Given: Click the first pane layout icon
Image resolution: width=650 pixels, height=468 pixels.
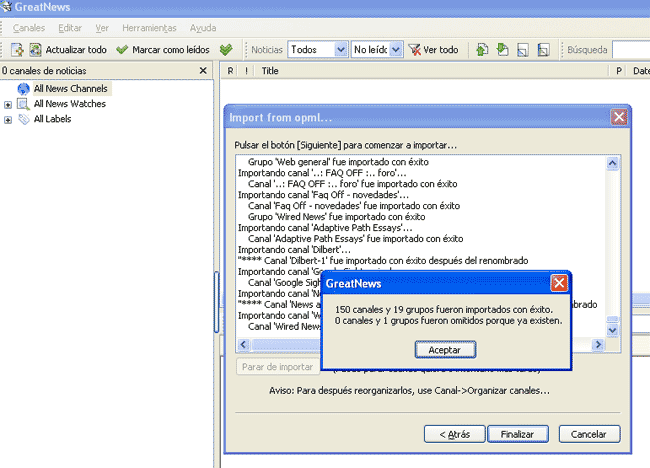Looking at the screenshot, I should 523,50.
